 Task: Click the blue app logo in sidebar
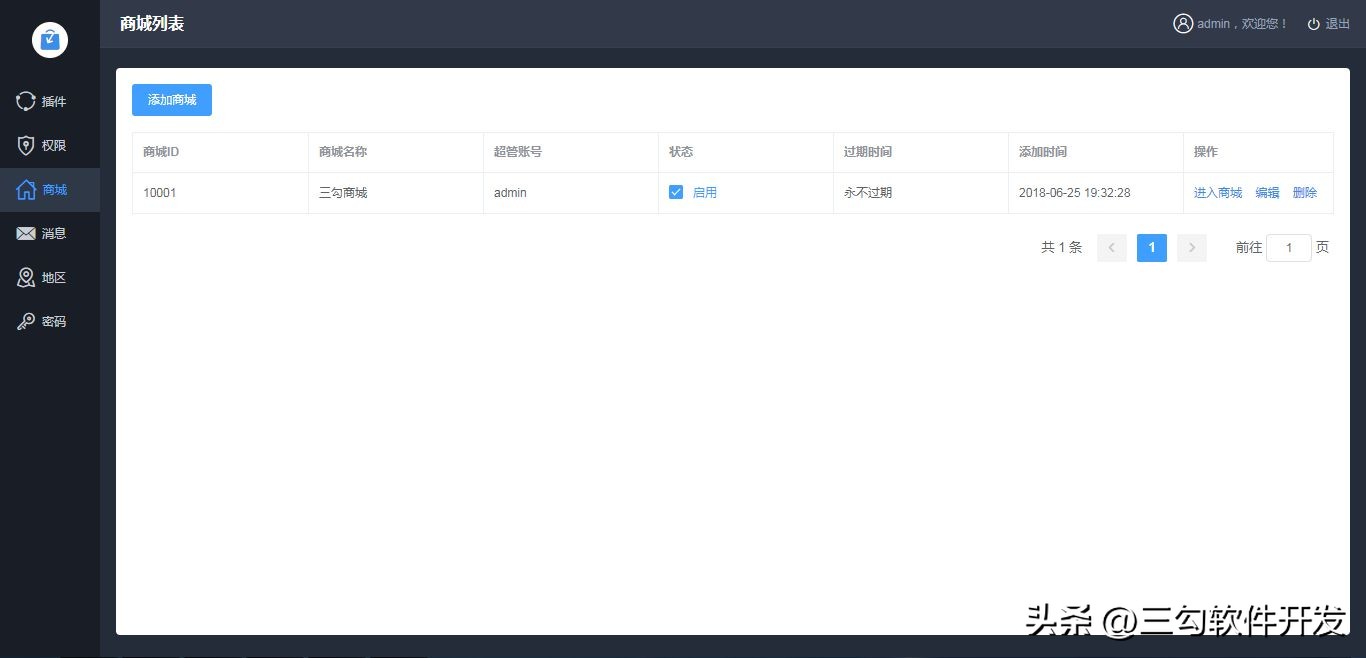click(49, 40)
